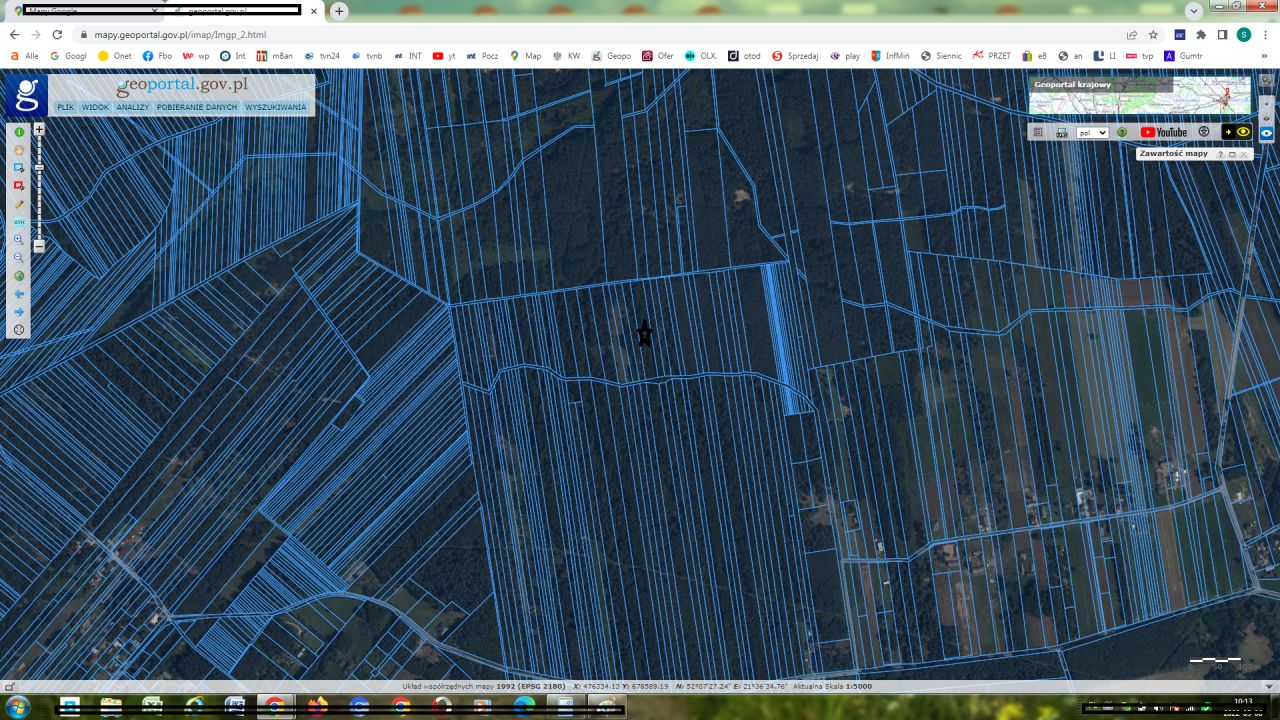Open the WYSZUKIWANIA menu
This screenshot has width=1280, height=720.
[275, 107]
